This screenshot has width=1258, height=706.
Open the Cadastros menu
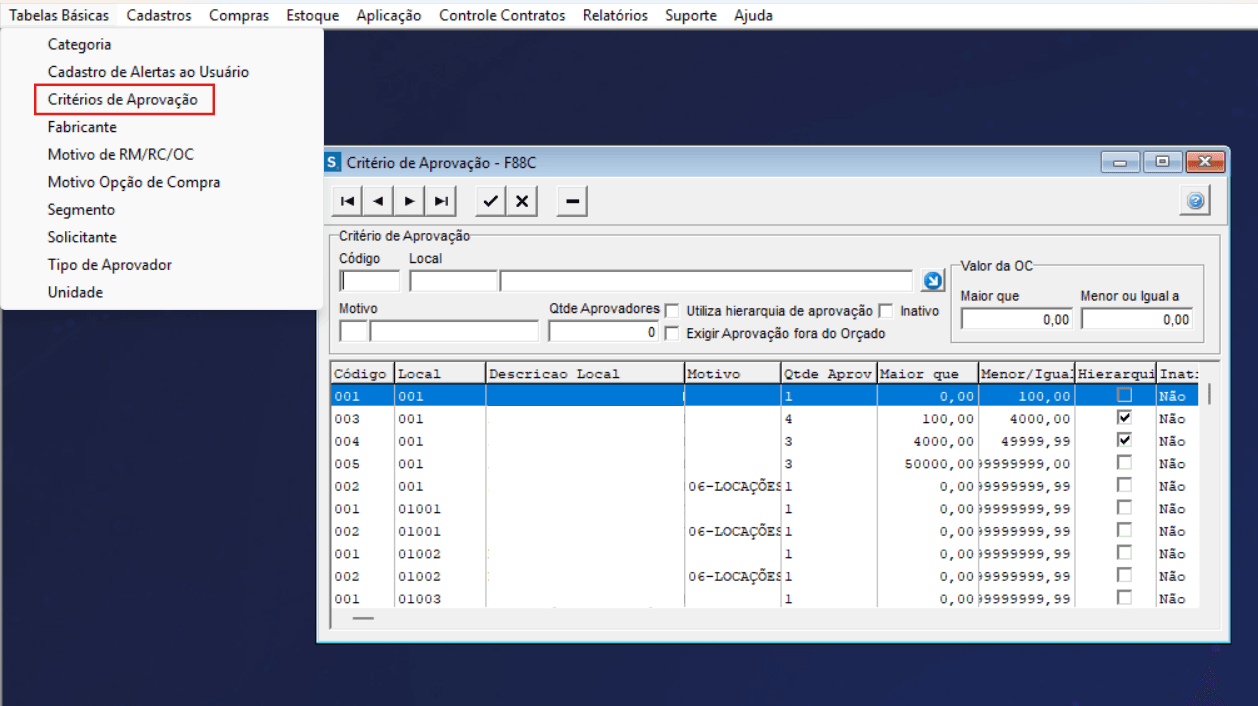pyautogui.click(x=159, y=15)
